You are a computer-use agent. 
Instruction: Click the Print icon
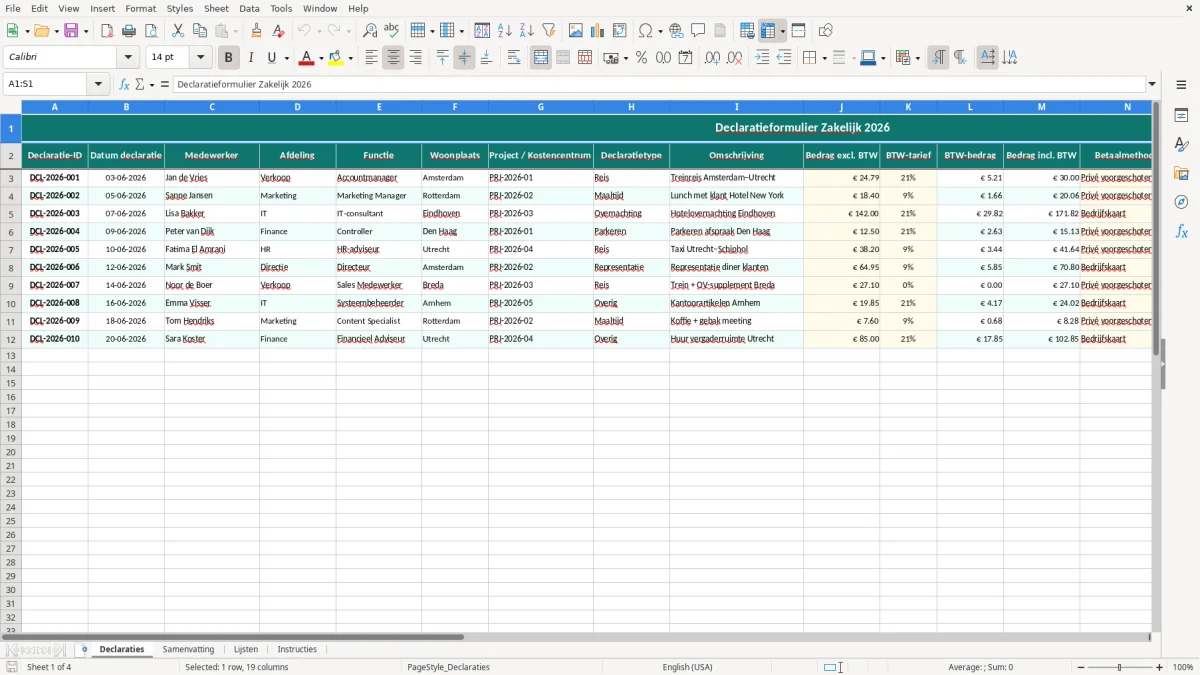129,31
